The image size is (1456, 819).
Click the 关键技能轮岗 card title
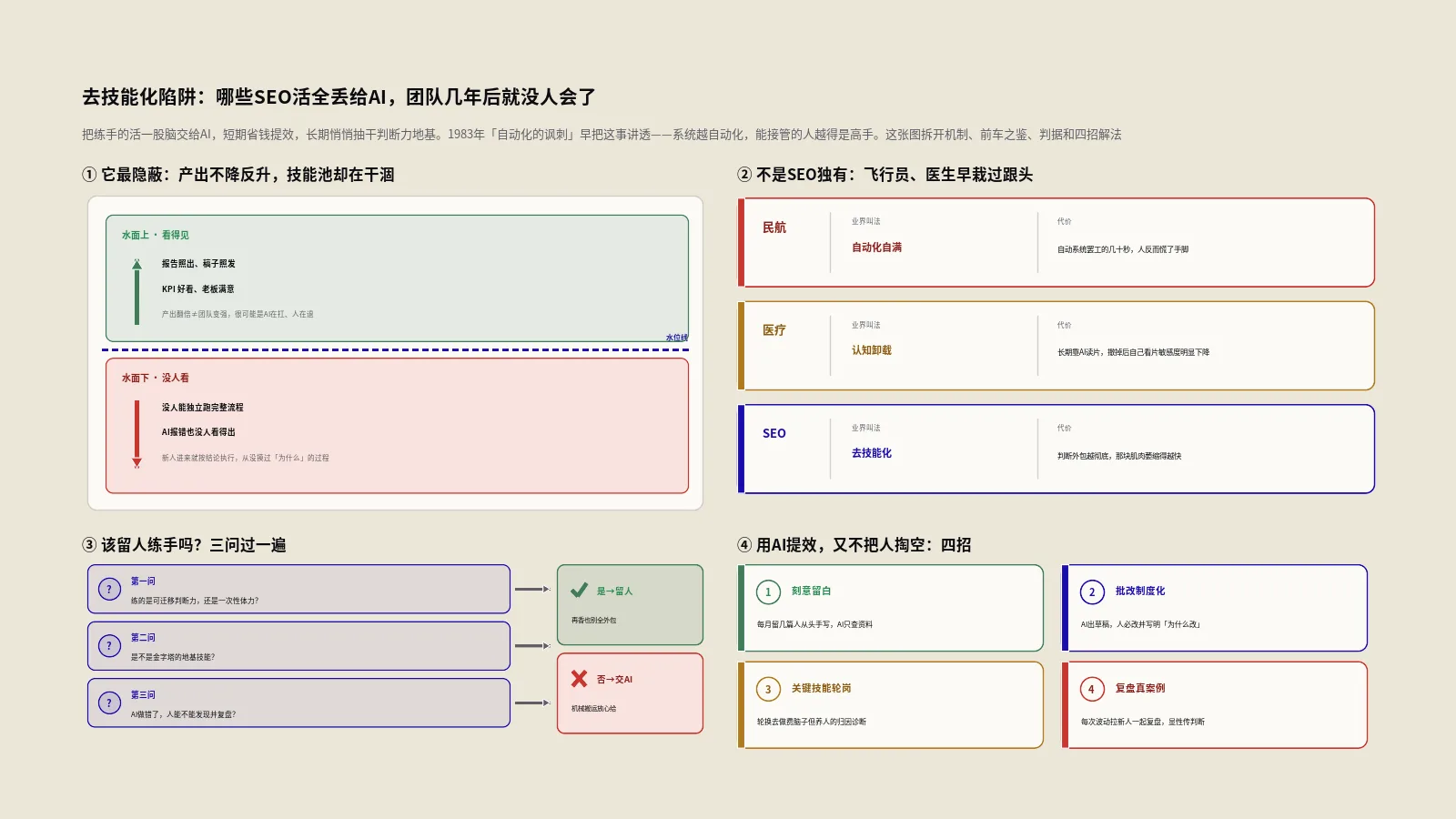pos(821,688)
